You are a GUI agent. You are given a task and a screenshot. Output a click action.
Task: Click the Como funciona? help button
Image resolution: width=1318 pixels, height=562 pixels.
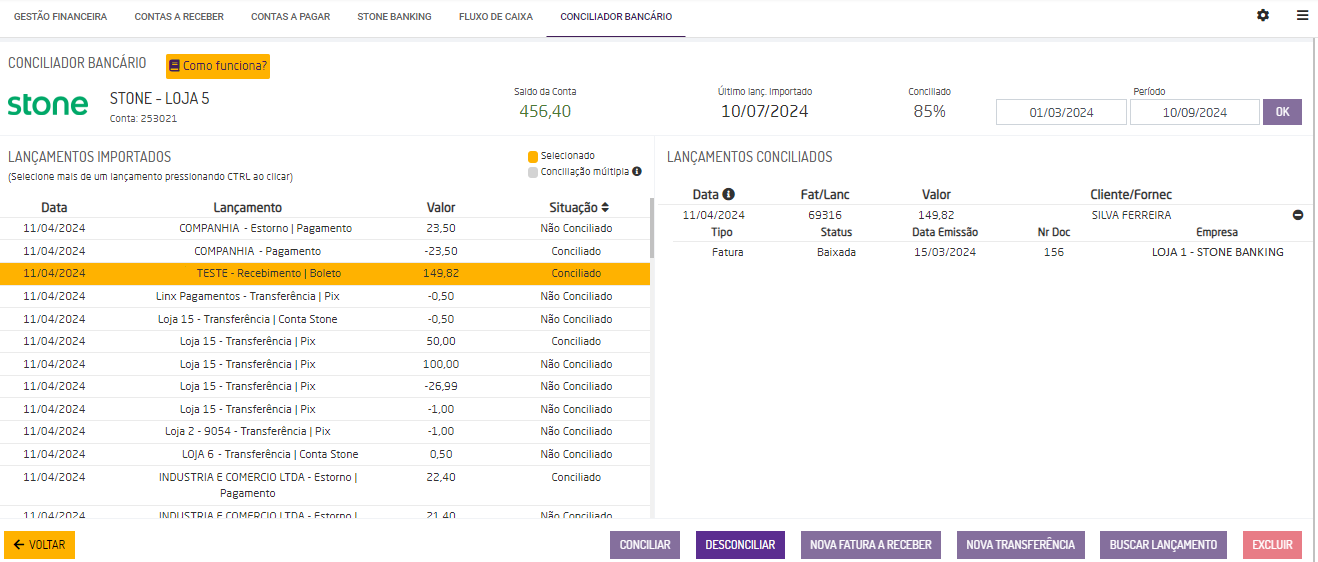[218, 66]
